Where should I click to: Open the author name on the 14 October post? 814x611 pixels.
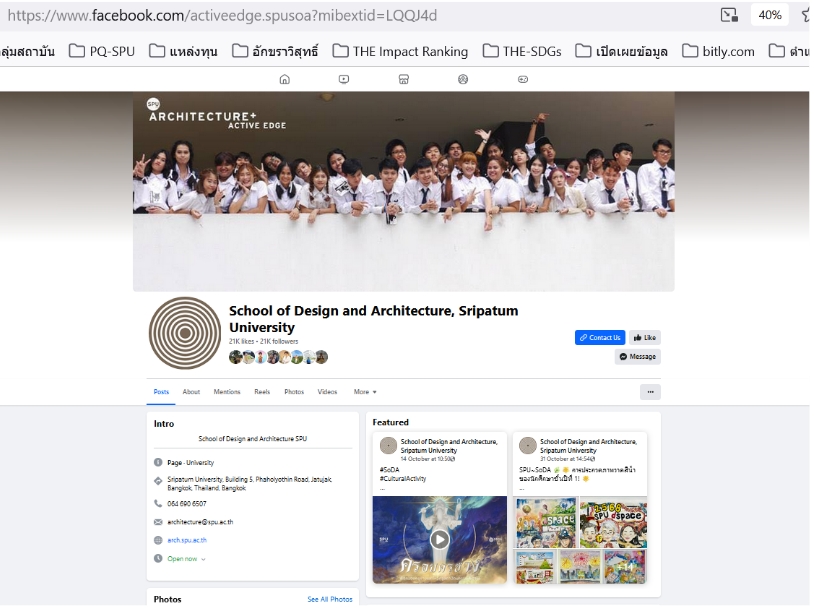(x=449, y=446)
